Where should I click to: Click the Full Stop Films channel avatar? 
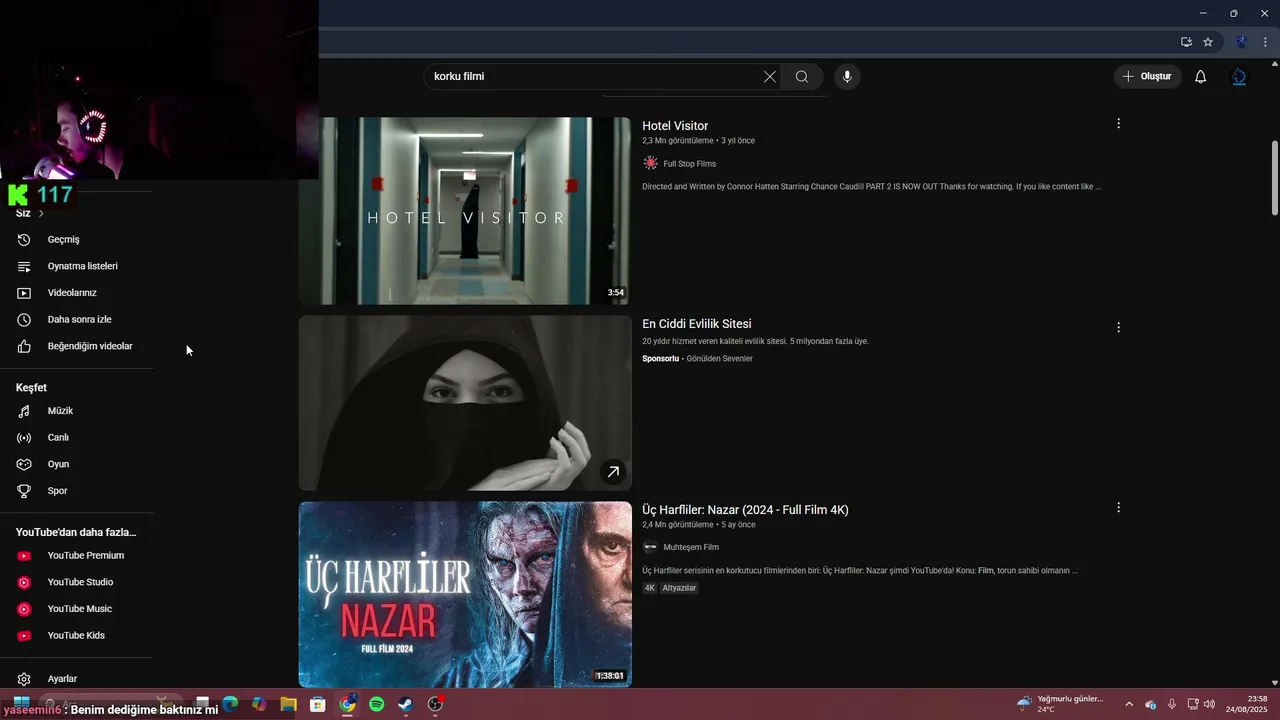[650, 163]
